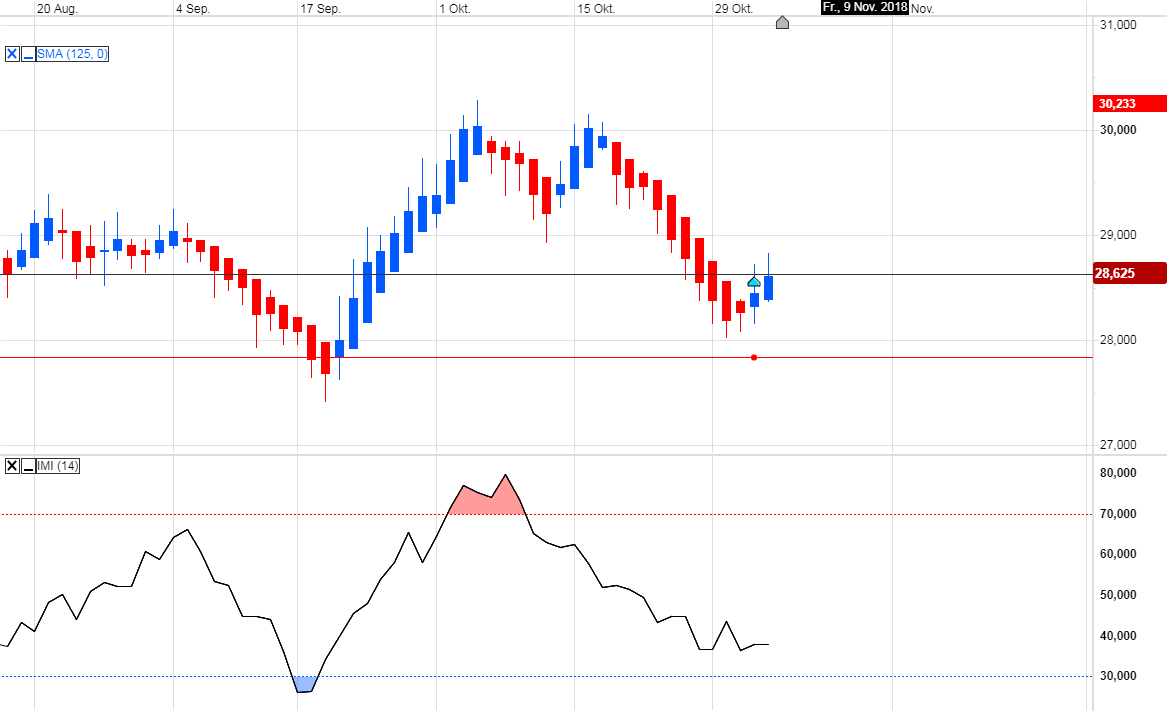Screen dimensions: 1167x716
Task: Select the Fr., 9 Nov. 2018 date label
Action: (862, 7)
